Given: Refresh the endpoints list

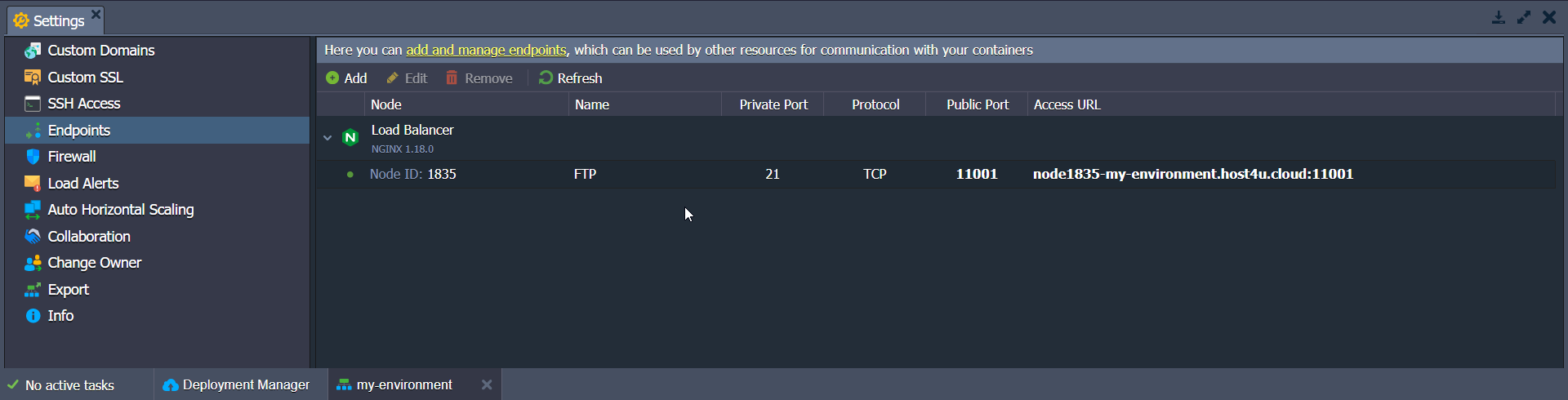Looking at the screenshot, I should 571,78.
